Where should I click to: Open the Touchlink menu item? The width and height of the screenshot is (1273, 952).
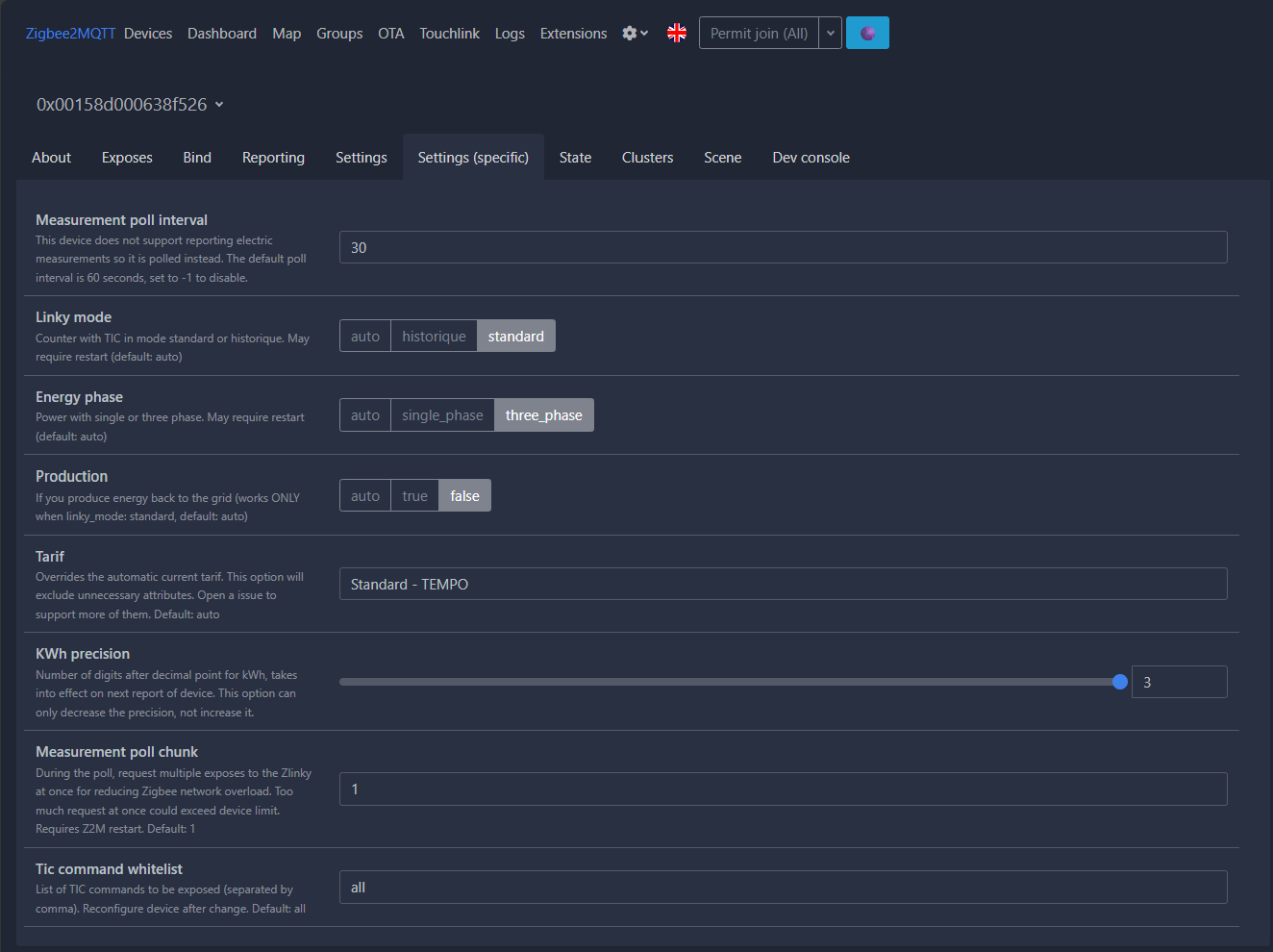pos(449,34)
